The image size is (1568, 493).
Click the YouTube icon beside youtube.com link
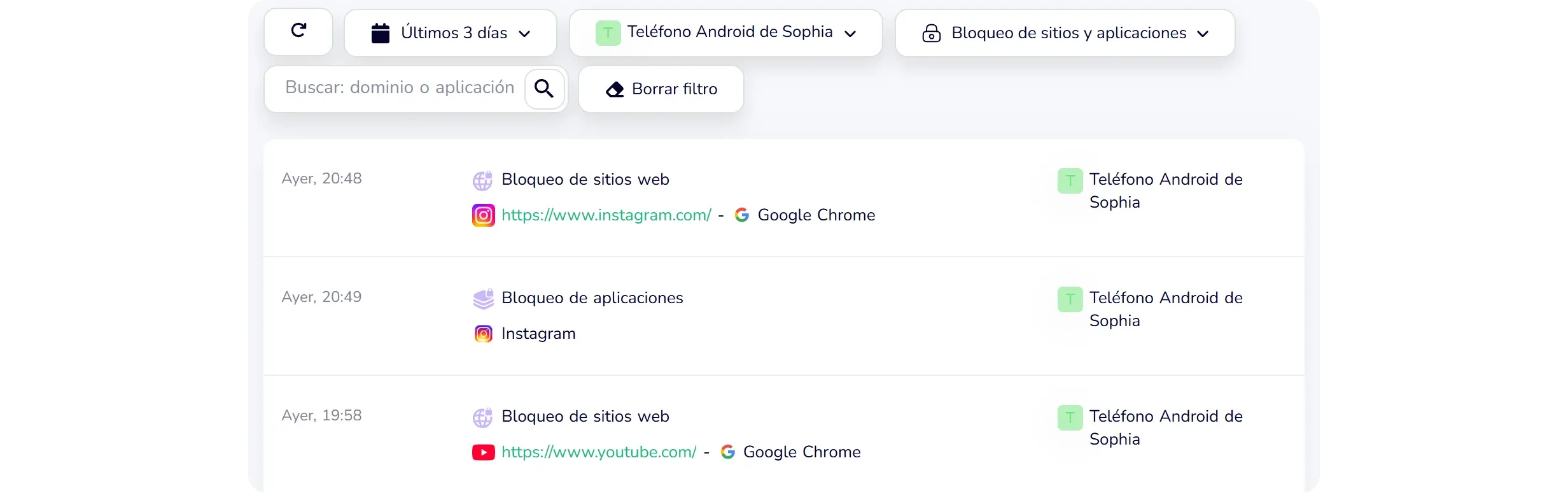484,452
